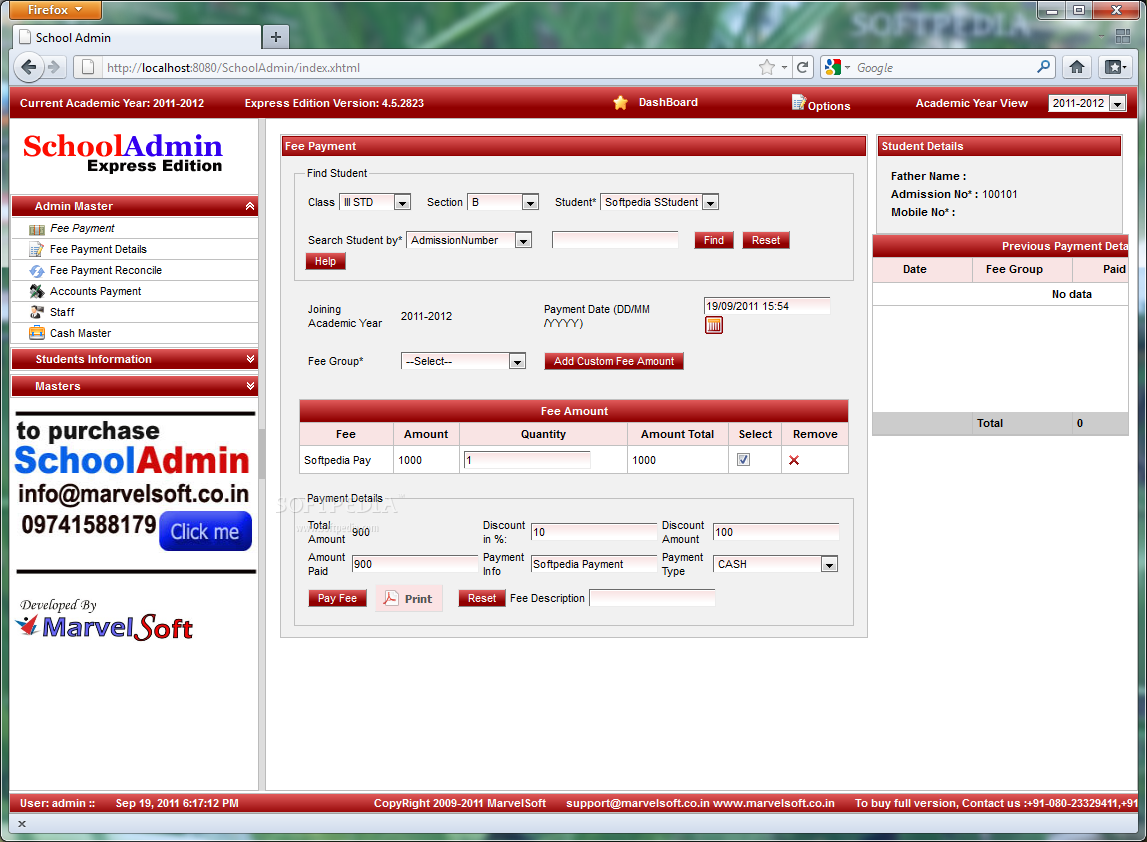Expand the Students Information panel
Screen dimensions: 1147x842
(250, 359)
